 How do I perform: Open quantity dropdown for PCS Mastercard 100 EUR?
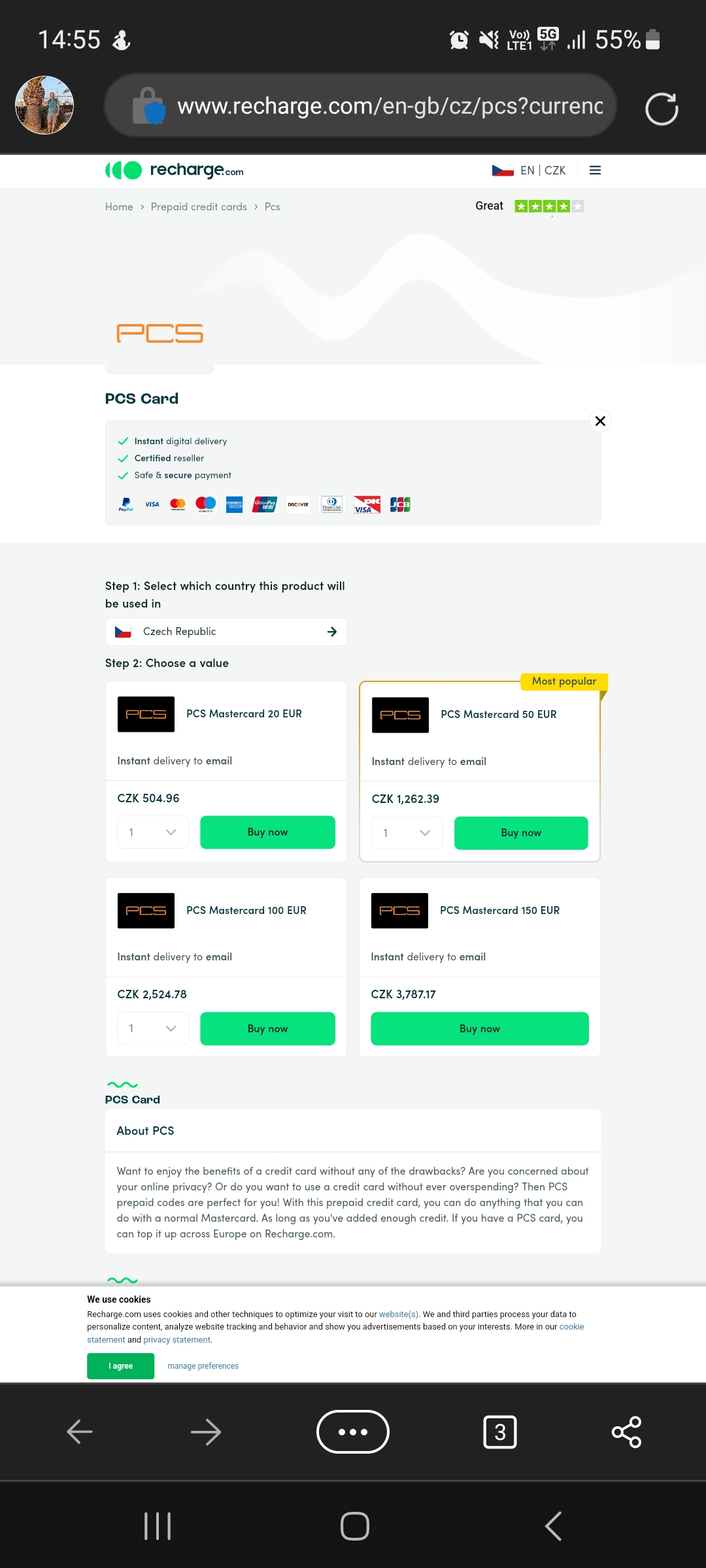tap(153, 1028)
